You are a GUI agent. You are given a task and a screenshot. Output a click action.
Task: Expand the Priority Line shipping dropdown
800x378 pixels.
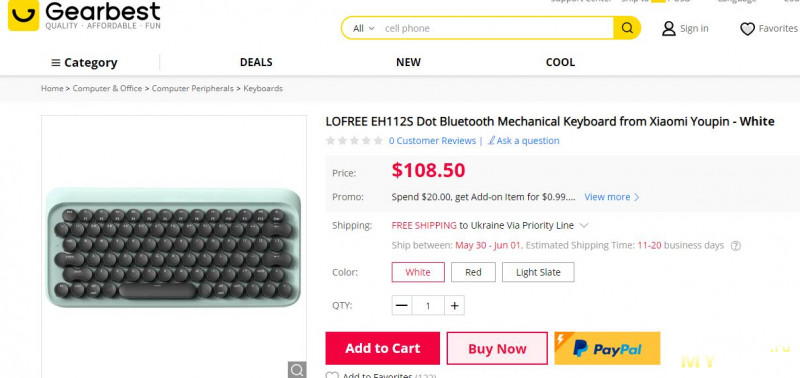pyautogui.click(x=585, y=225)
